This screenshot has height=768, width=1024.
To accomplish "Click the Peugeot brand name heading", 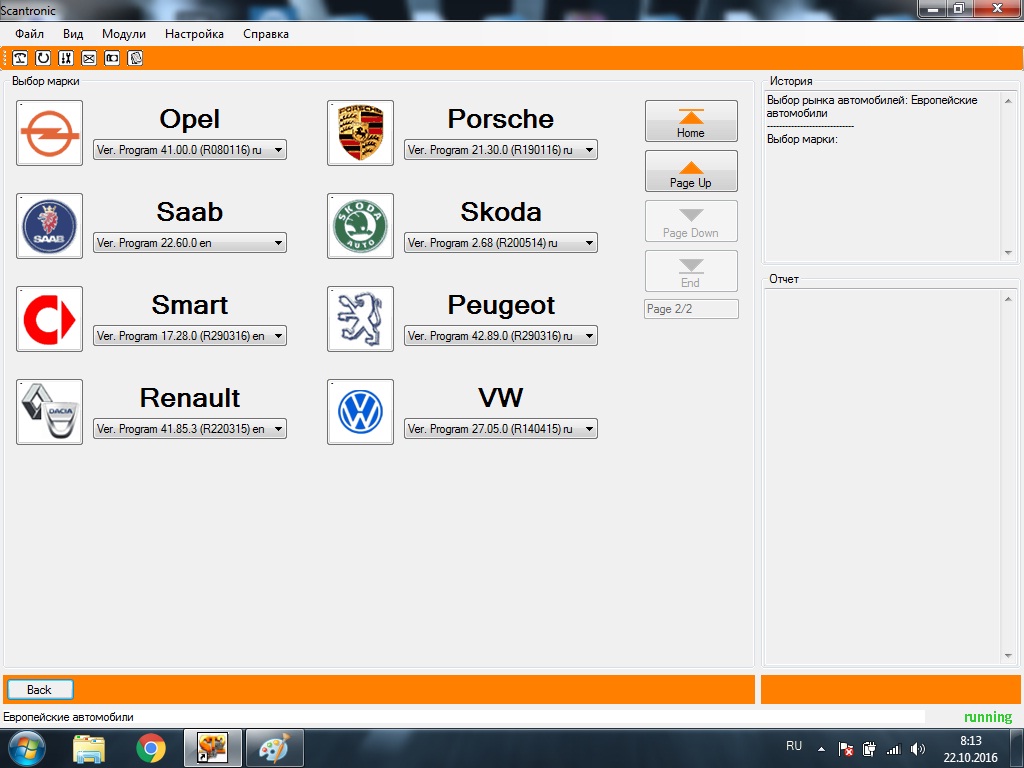I will point(501,306).
